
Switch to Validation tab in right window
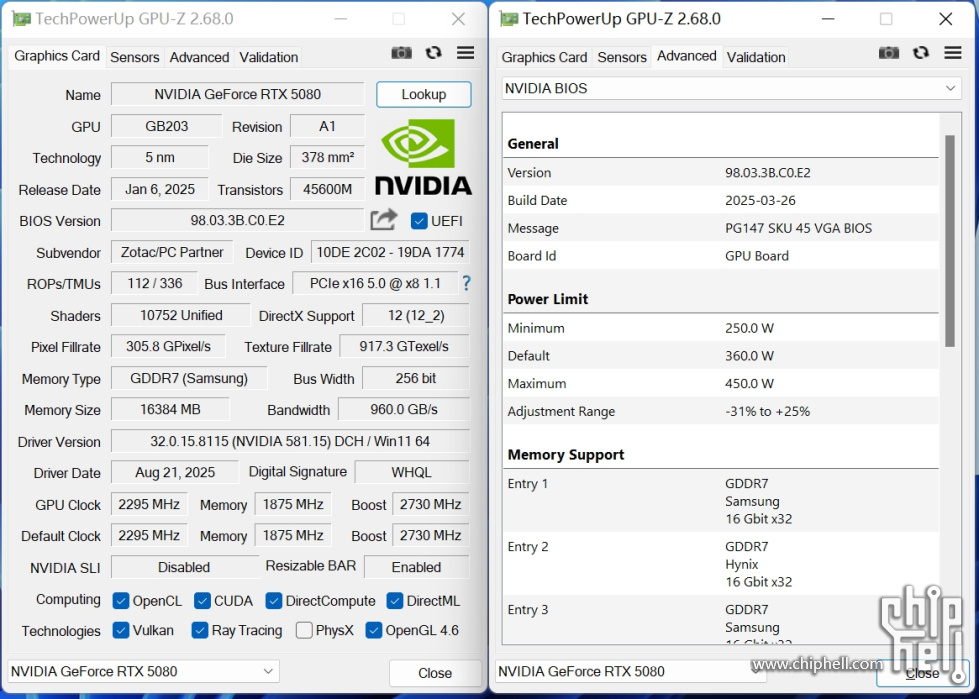coord(756,57)
